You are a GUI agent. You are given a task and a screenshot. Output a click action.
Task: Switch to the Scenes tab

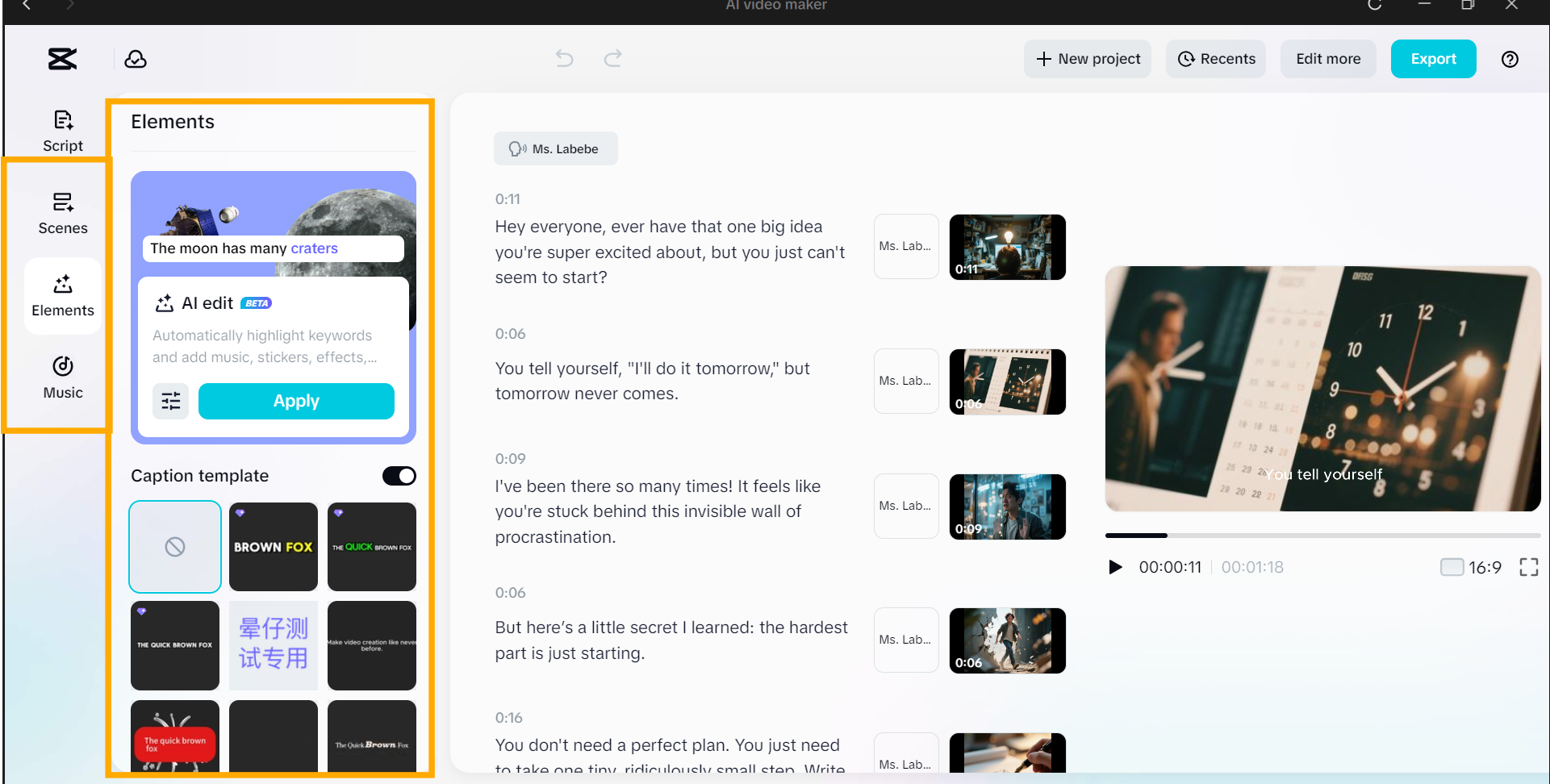pos(63,214)
